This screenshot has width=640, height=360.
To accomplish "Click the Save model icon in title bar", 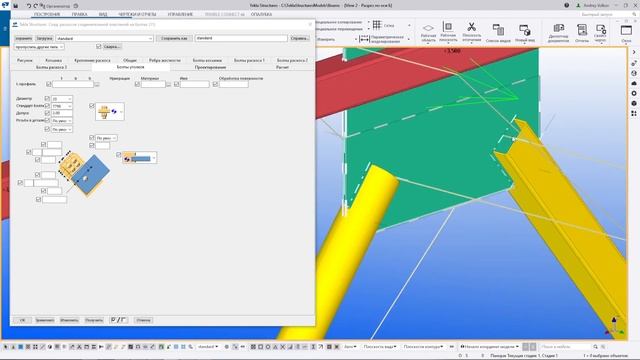I will click(x=16, y=6).
